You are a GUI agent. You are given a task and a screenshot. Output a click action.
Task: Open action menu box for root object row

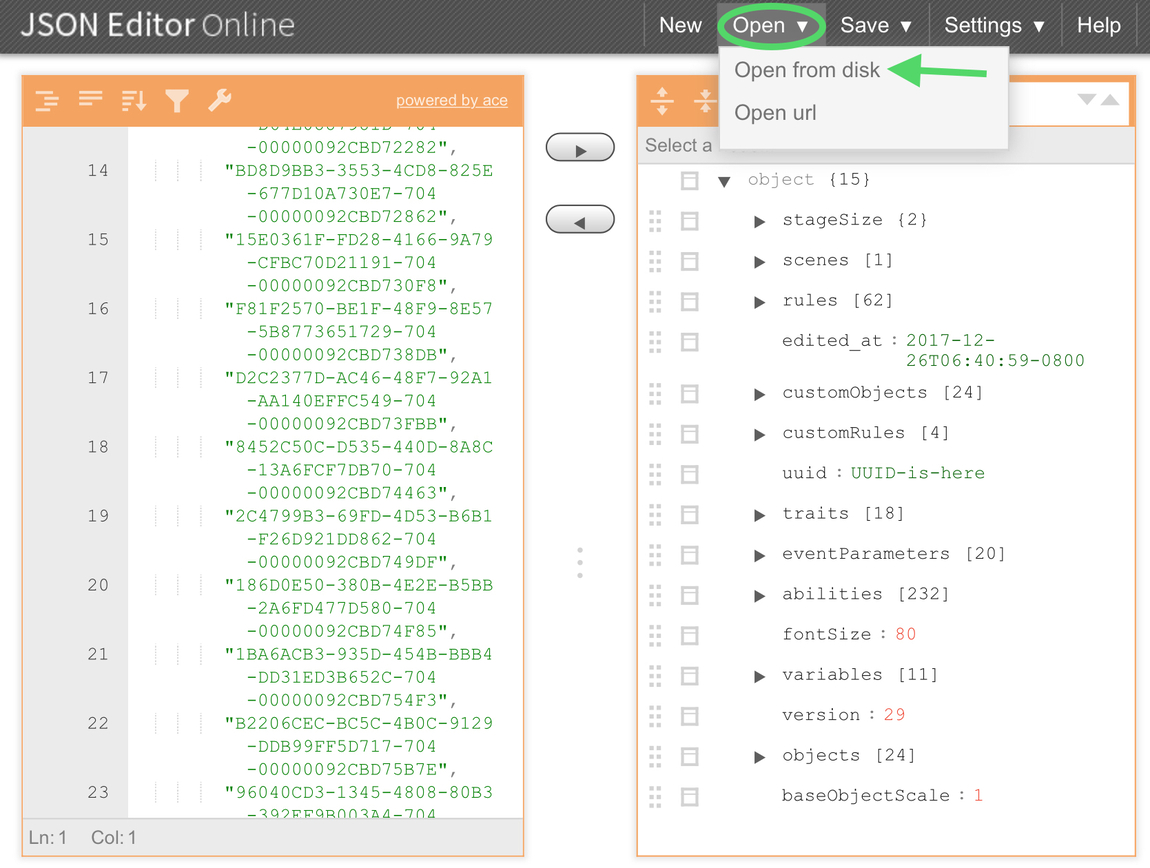coord(689,180)
